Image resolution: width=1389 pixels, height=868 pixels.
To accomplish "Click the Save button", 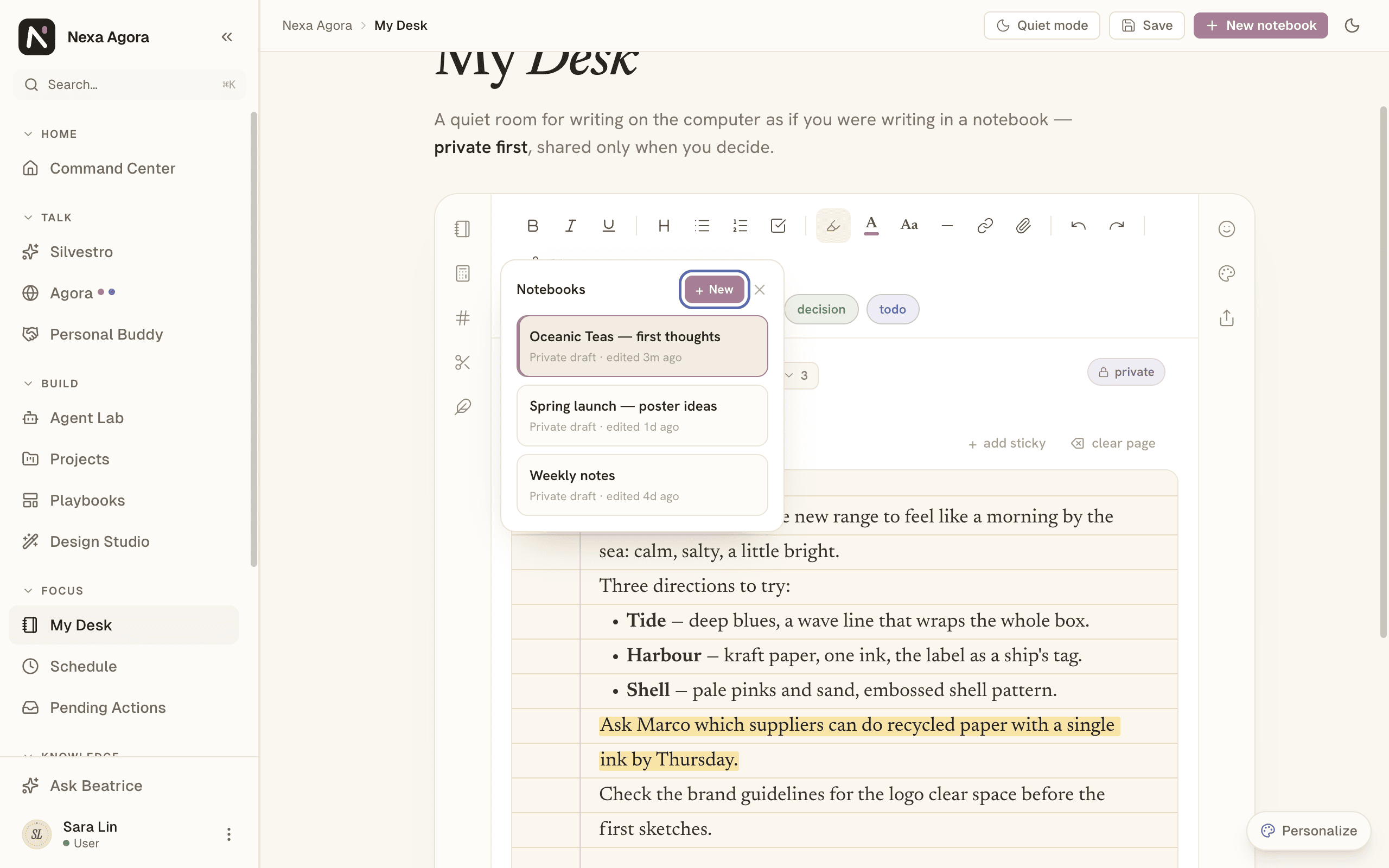I will 1146,25.
